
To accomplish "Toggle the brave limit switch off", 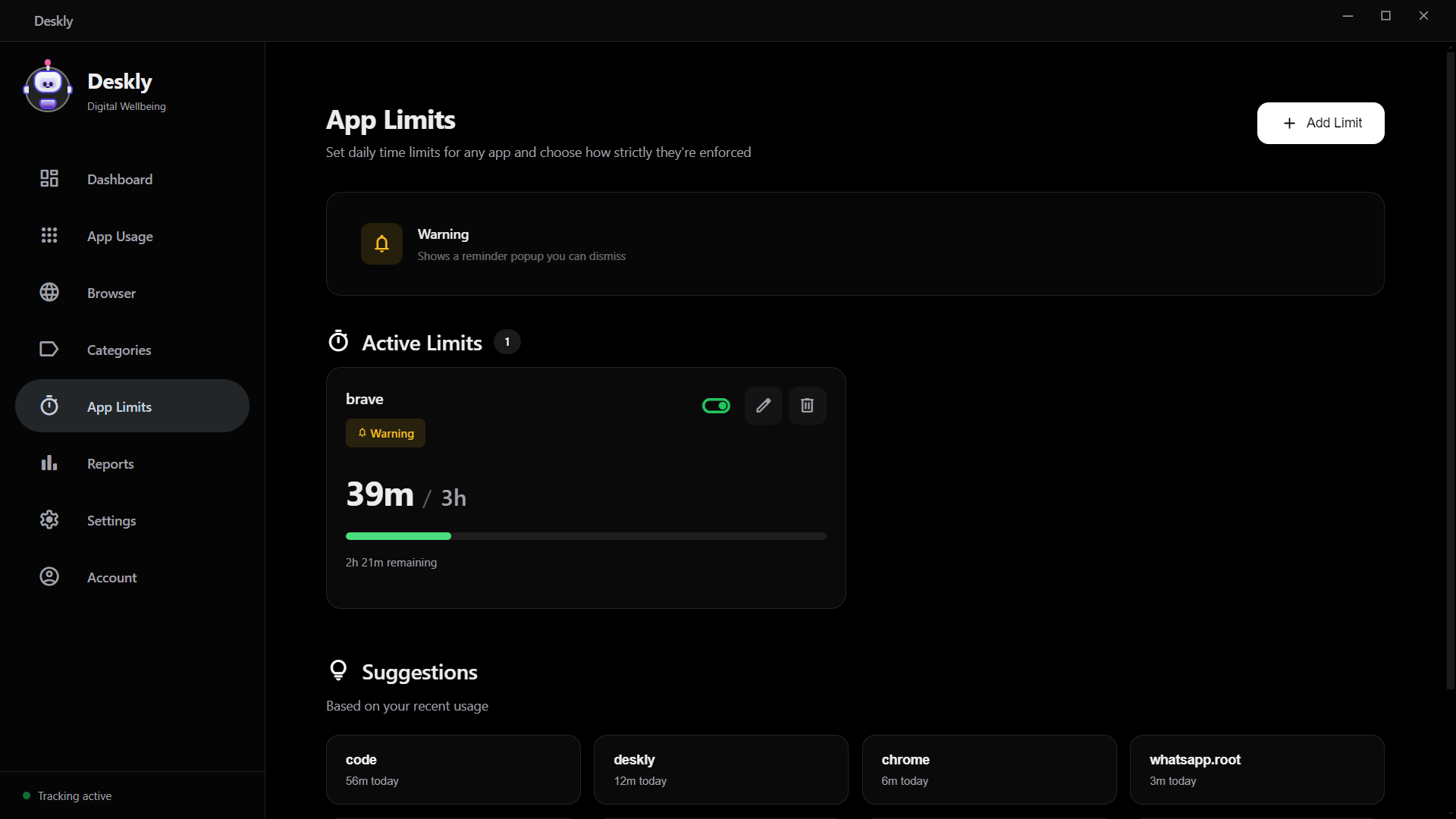I will pyautogui.click(x=716, y=406).
